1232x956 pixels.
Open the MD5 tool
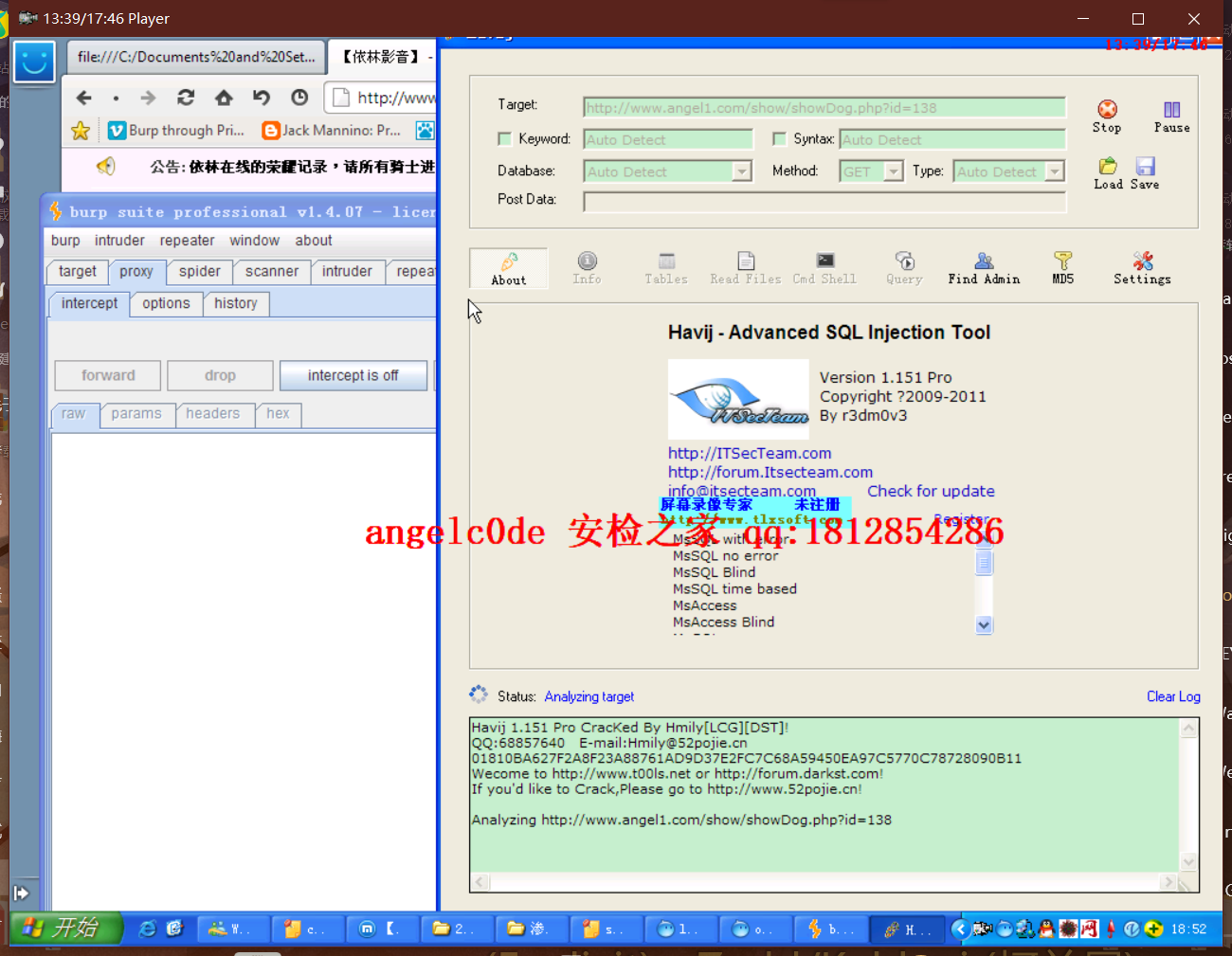tap(1063, 268)
